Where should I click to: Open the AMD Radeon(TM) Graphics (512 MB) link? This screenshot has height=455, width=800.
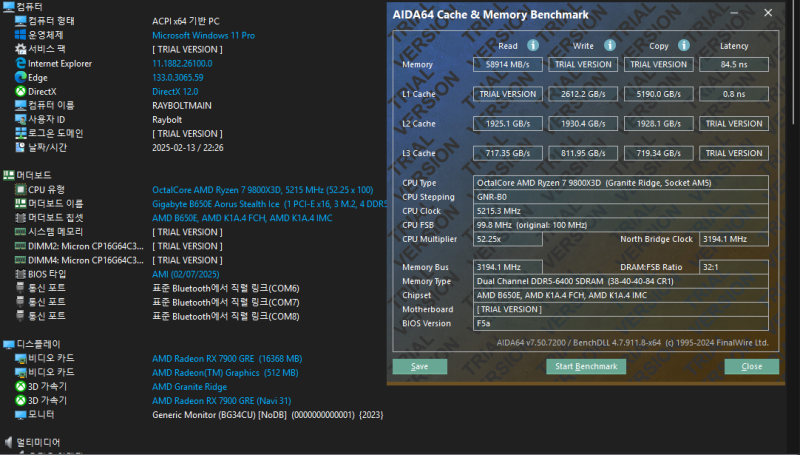(x=225, y=372)
